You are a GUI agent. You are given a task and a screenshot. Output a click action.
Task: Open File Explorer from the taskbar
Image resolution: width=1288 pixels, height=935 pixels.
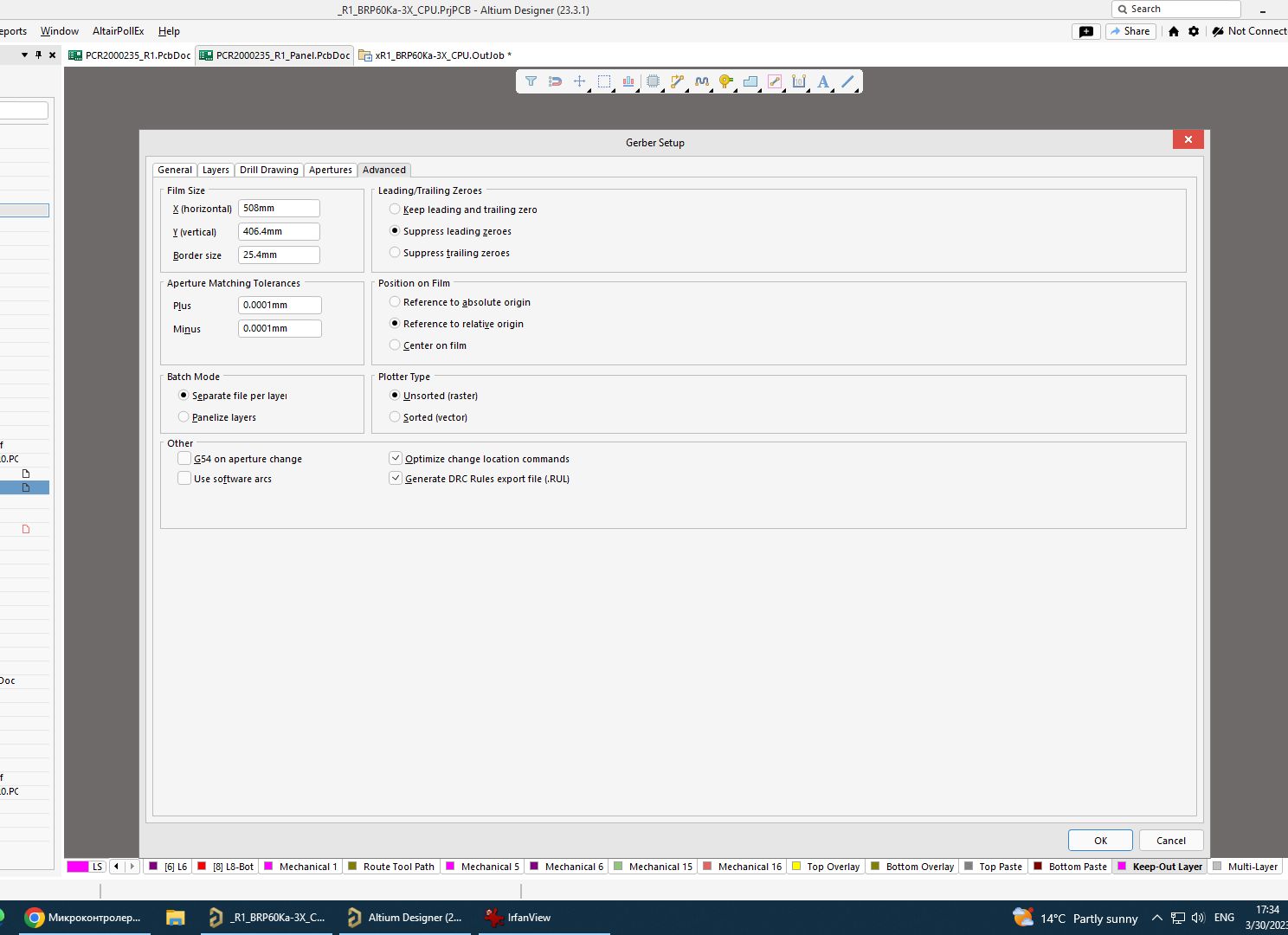click(x=176, y=918)
